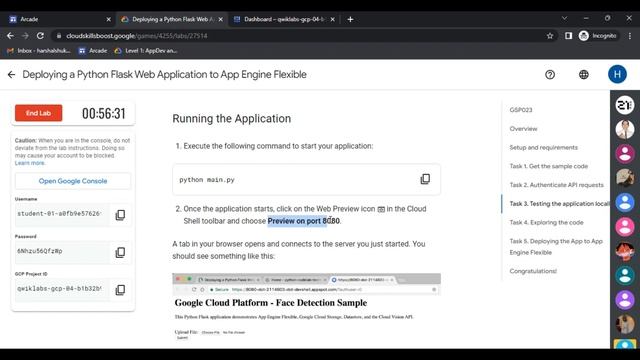
Task: Click the site lock icon in address bar
Action: click(59, 36)
